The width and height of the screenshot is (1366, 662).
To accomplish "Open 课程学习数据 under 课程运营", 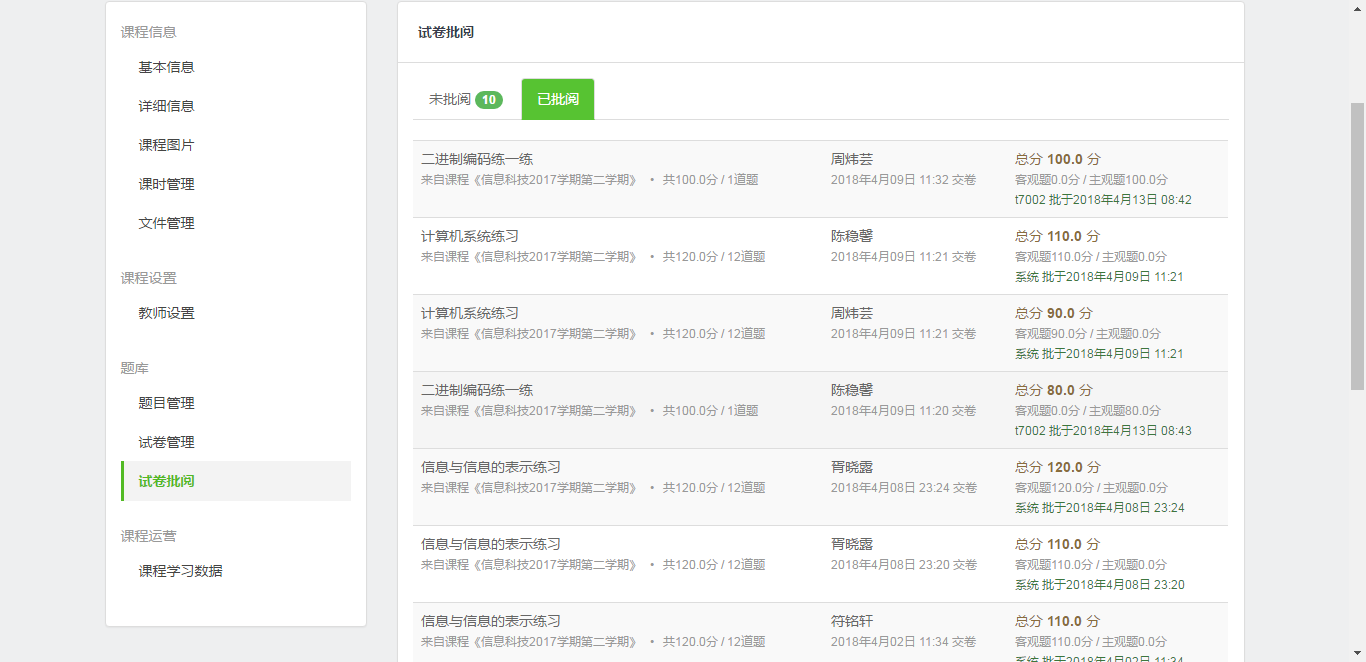I will (x=180, y=571).
